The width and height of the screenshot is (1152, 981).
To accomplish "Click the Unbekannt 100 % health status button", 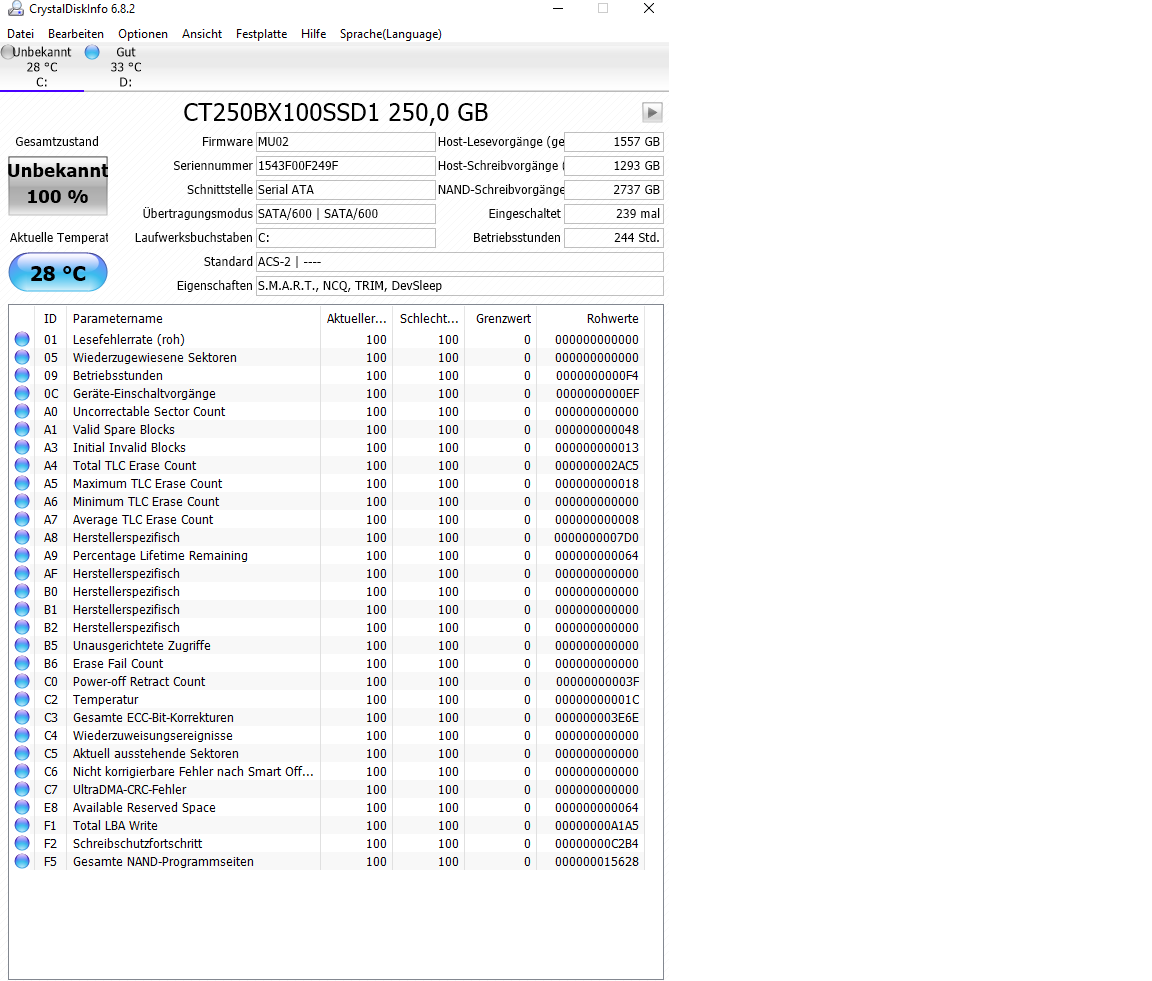I will [x=58, y=185].
